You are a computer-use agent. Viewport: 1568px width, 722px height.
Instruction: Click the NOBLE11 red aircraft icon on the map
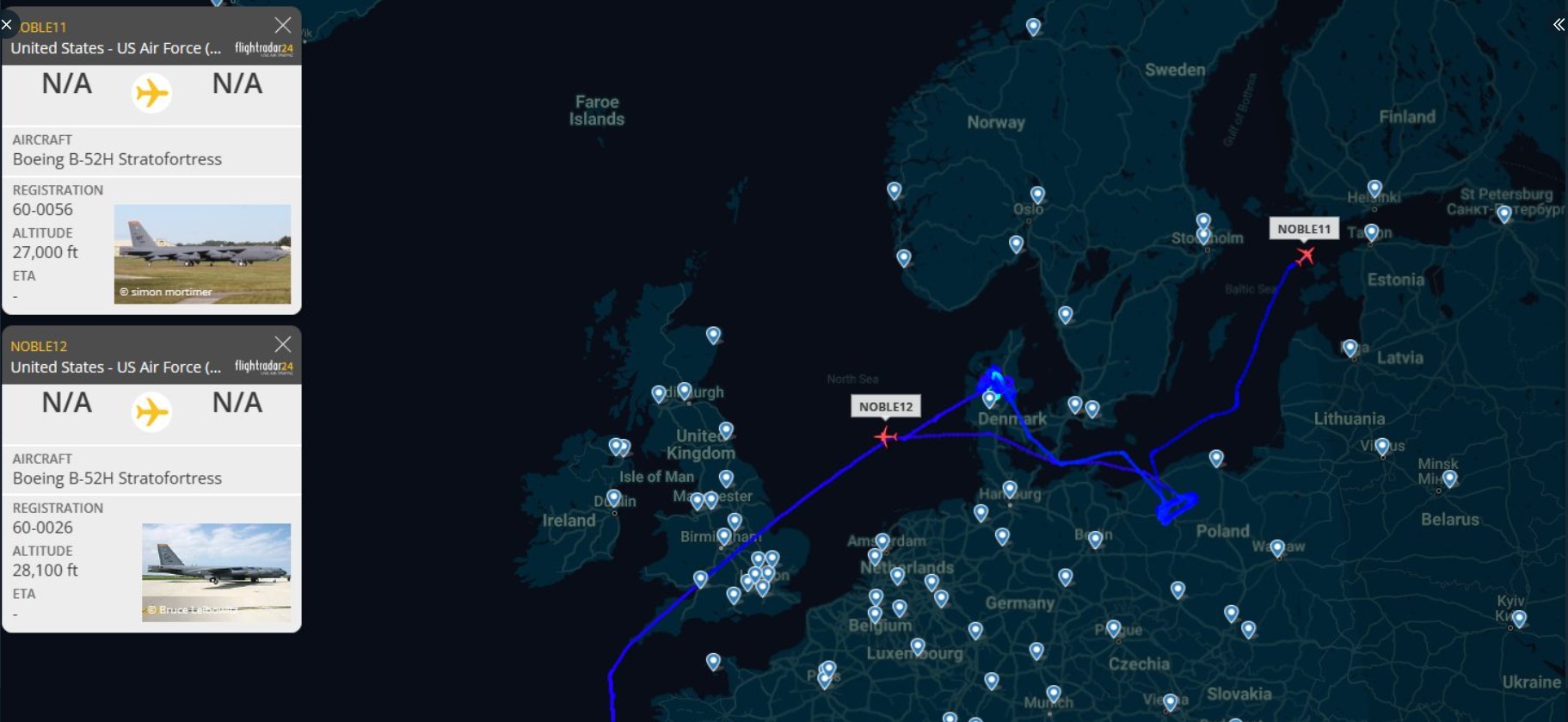1306,256
